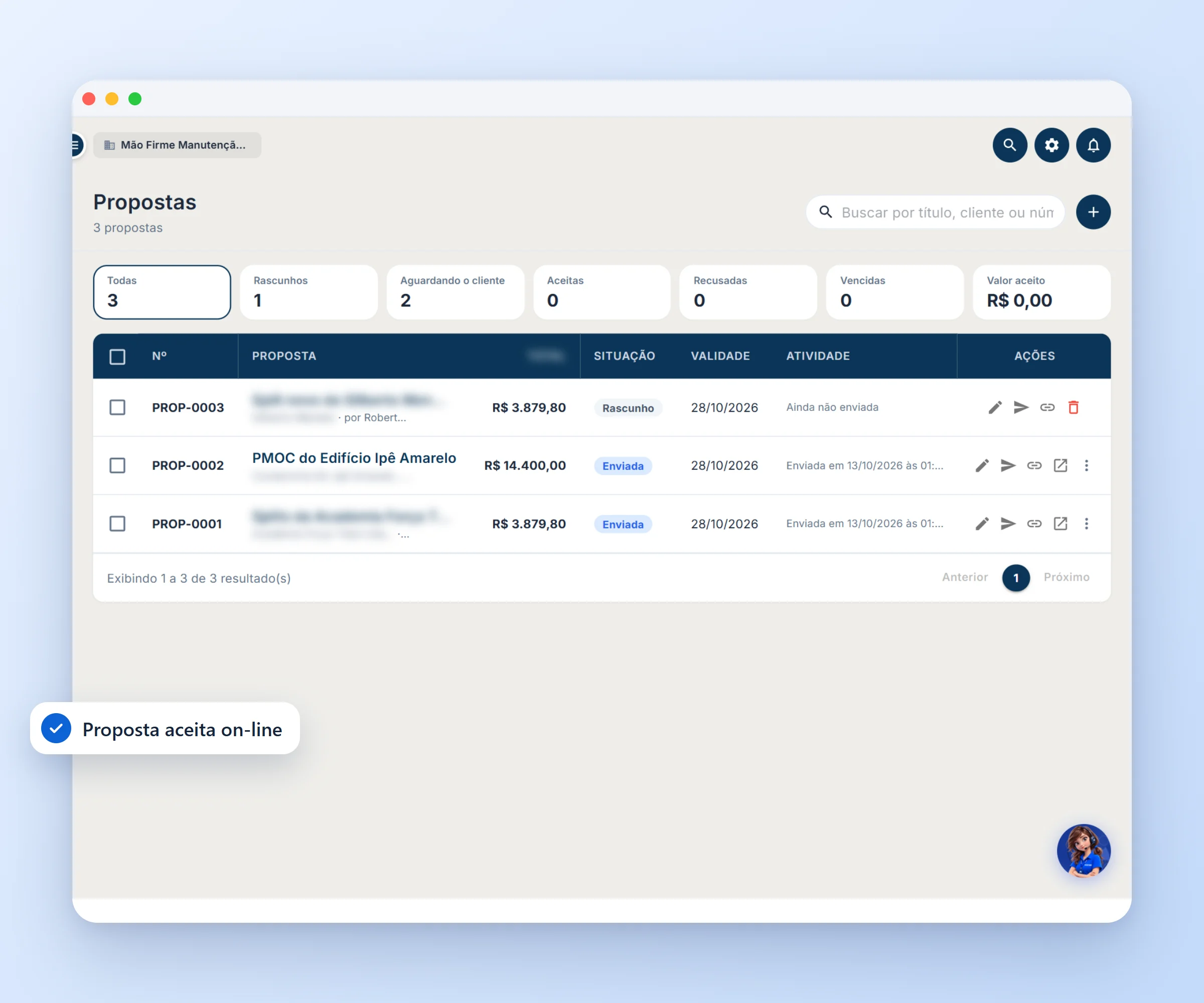The width and height of the screenshot is (1204, 1003).
Task: Select the Todas filter card
Action: (162, 292)
